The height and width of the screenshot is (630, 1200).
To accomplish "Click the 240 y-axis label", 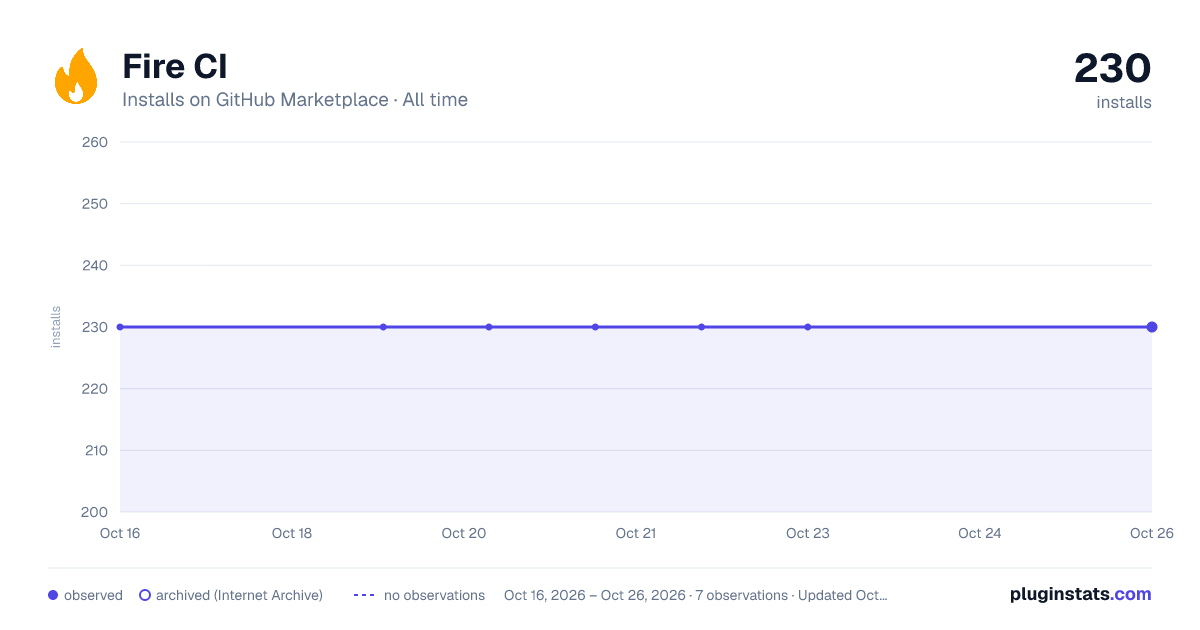I will pyautogui.click(x=95, y=265).
